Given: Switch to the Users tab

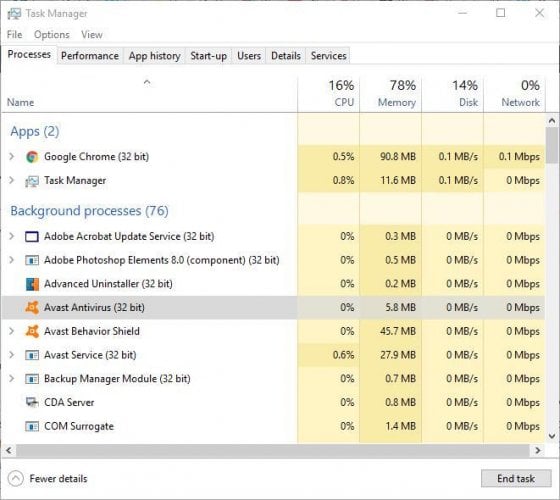Looking at the screenshot, I should 249,56.
